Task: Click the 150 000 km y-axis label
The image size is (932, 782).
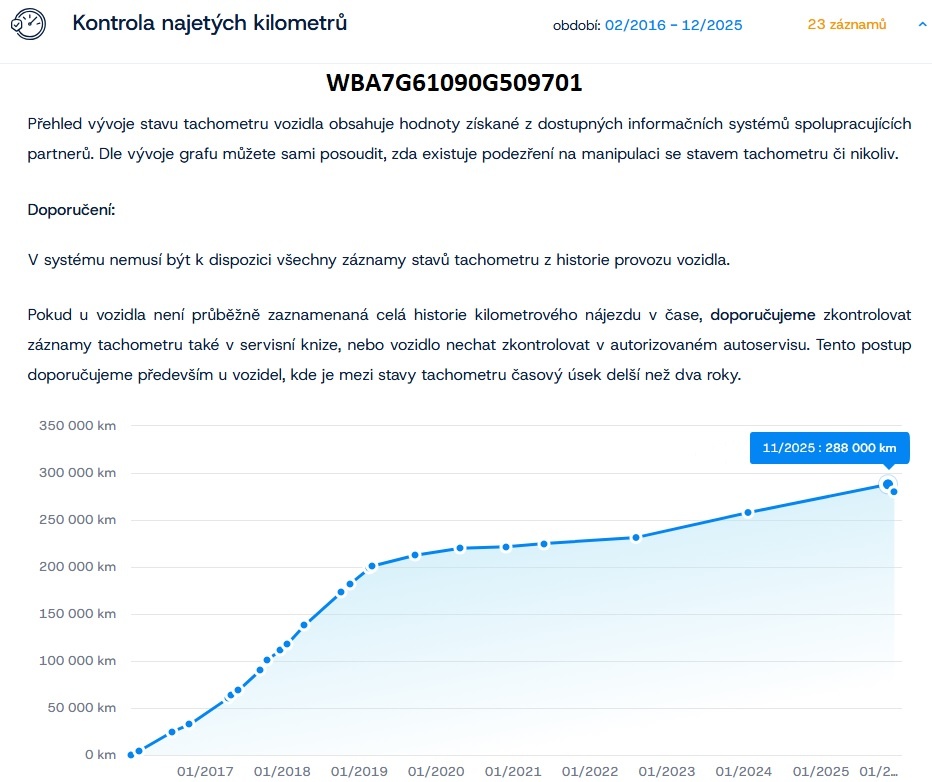Action: pos(77,613)
